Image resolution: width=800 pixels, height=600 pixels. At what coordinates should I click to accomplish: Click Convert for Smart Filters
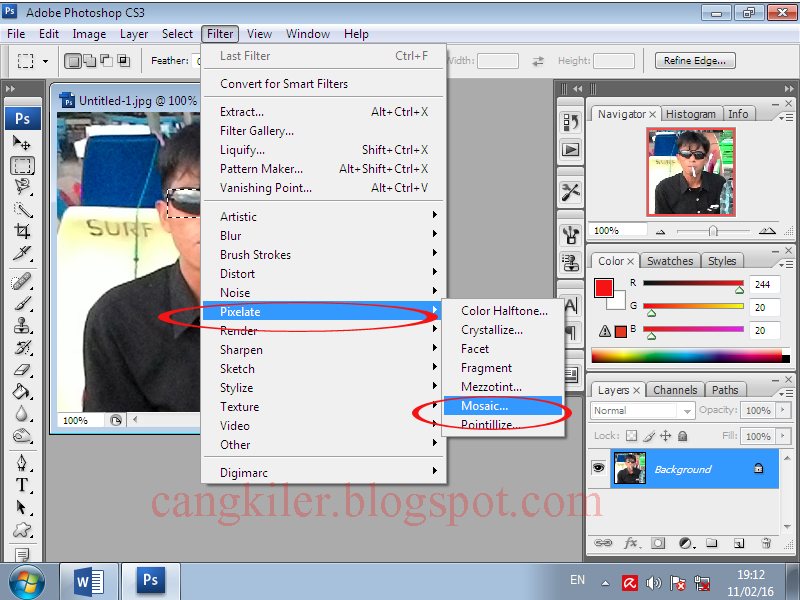tap(324, 84)
